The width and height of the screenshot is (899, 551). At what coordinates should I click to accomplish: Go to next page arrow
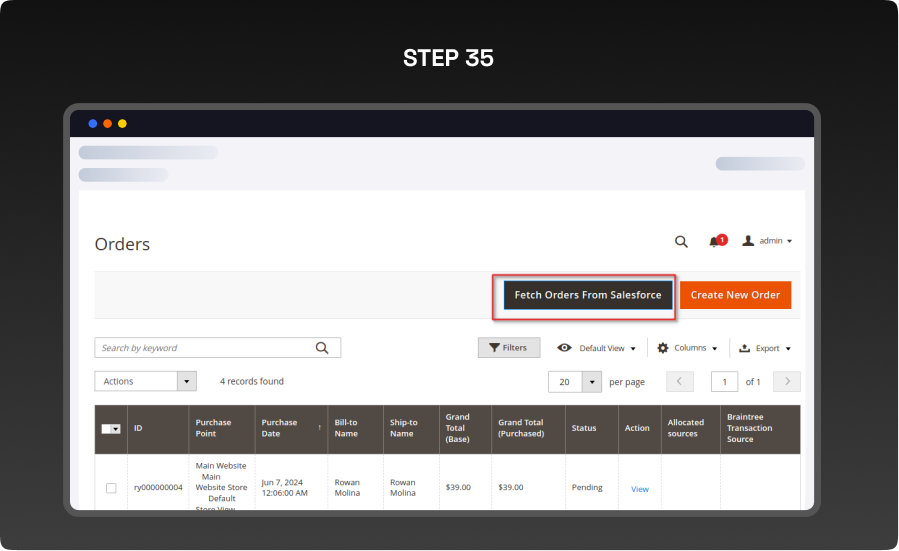coord(787,382)
